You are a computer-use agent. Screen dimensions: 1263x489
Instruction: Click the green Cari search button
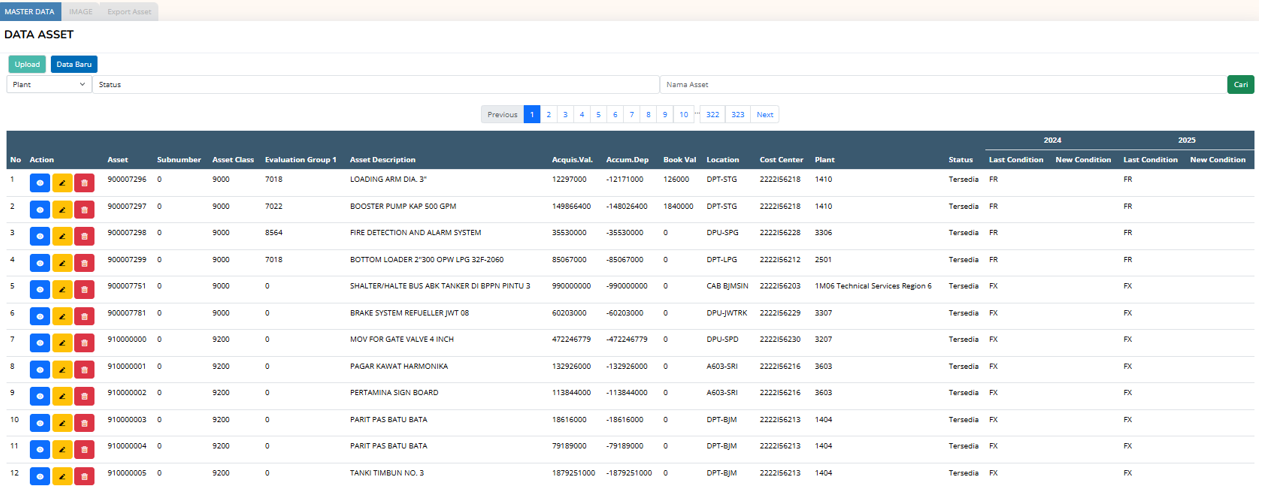tap(1240, 85)
